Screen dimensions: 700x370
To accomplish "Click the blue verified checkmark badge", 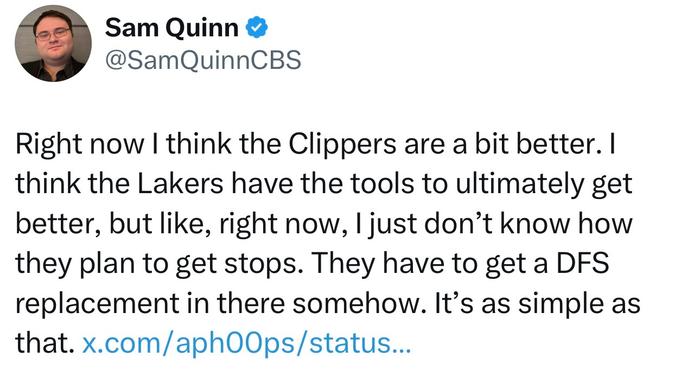I will click(257, 28).
